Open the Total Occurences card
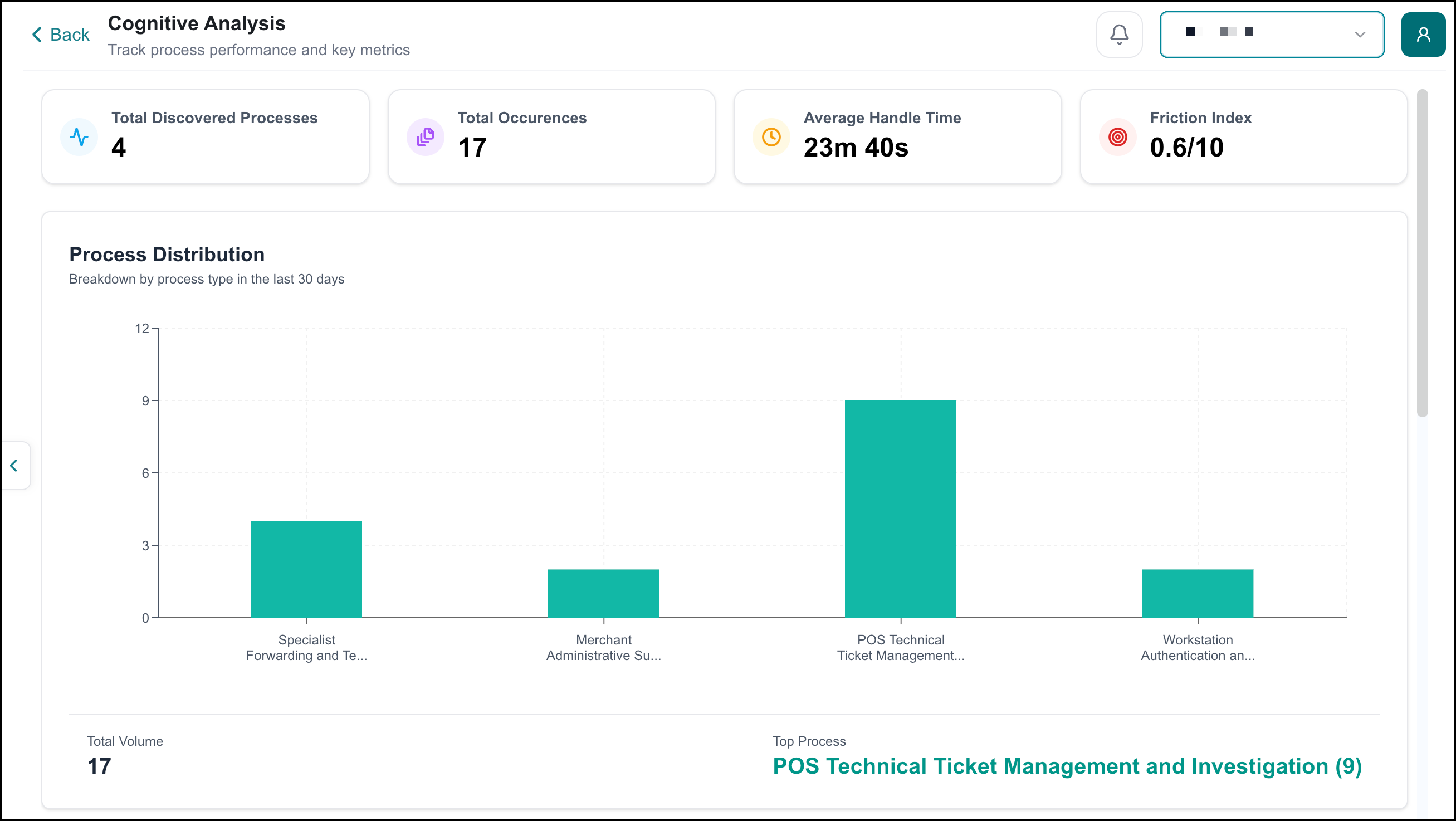Screen dimensions: 1456x821 [551, 136]
